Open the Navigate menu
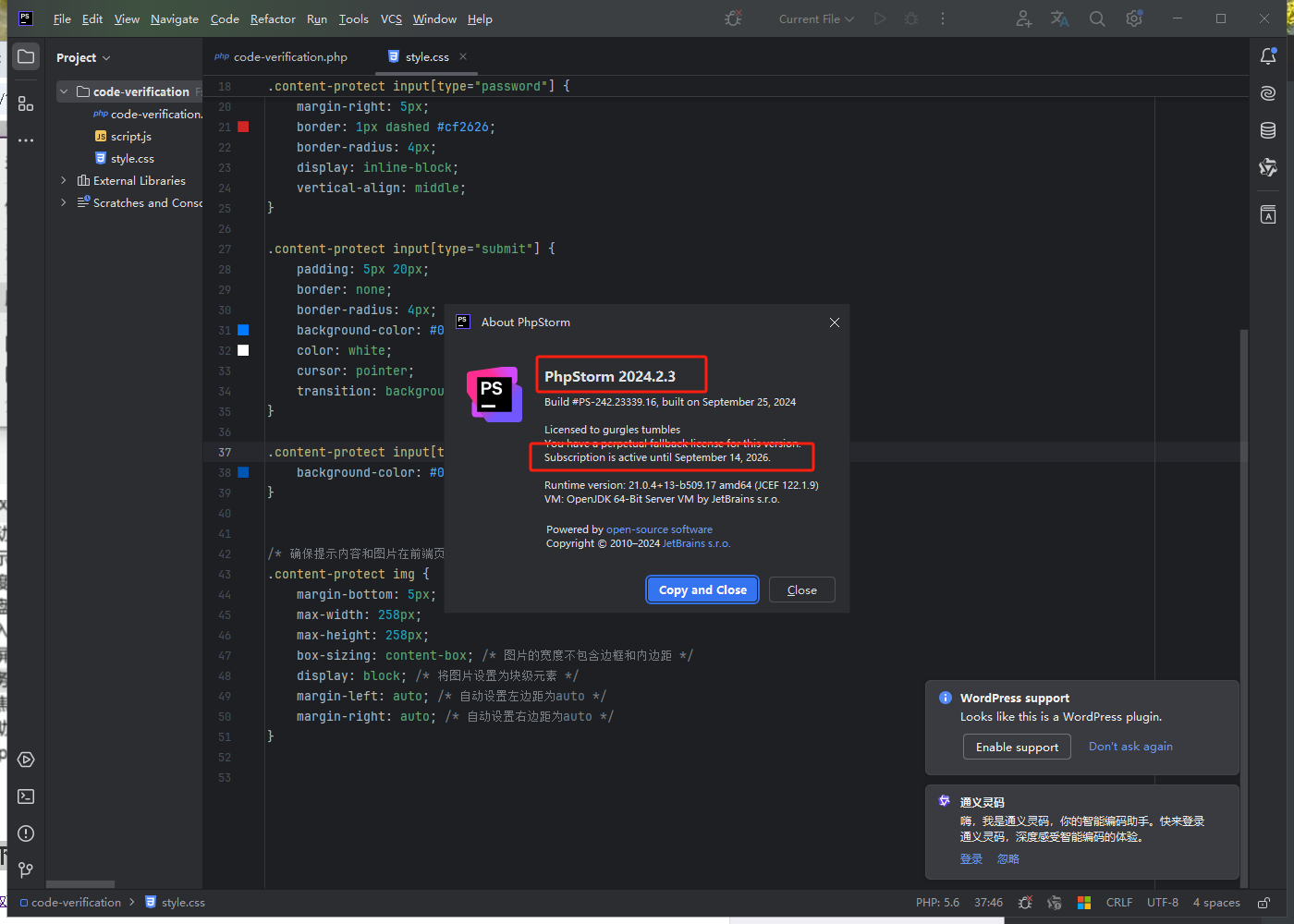The height and width of the screenshot is (924, 1294). (x=175, y=18)
